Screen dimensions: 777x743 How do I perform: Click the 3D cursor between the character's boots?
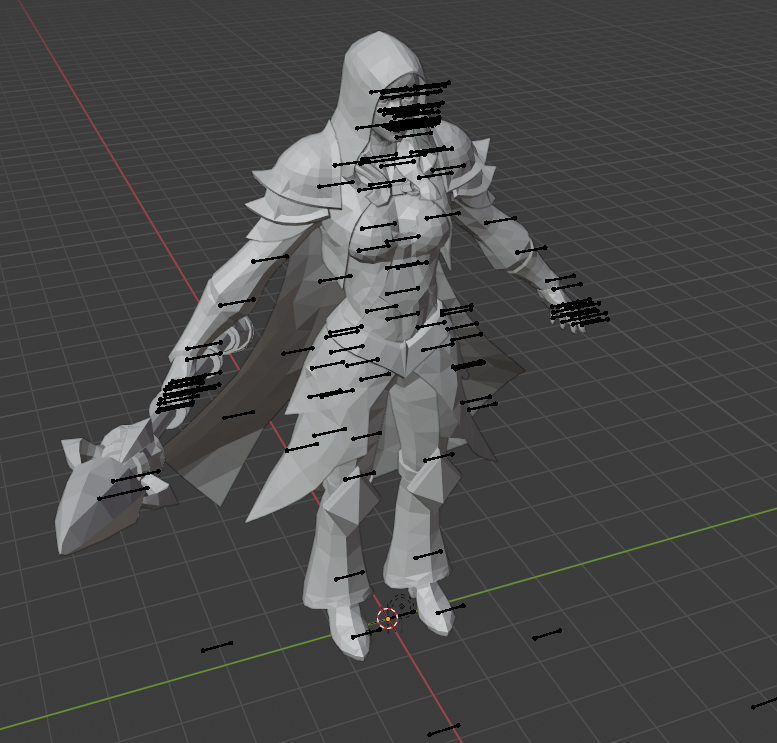387,619
